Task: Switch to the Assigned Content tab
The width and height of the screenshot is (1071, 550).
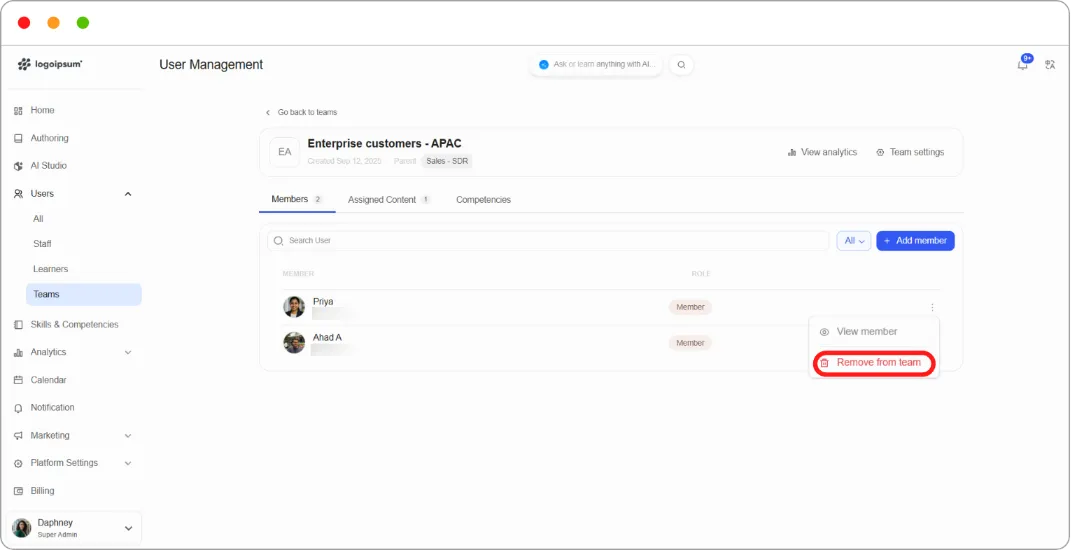Action: pyautogui.click(x=388, y=200)
